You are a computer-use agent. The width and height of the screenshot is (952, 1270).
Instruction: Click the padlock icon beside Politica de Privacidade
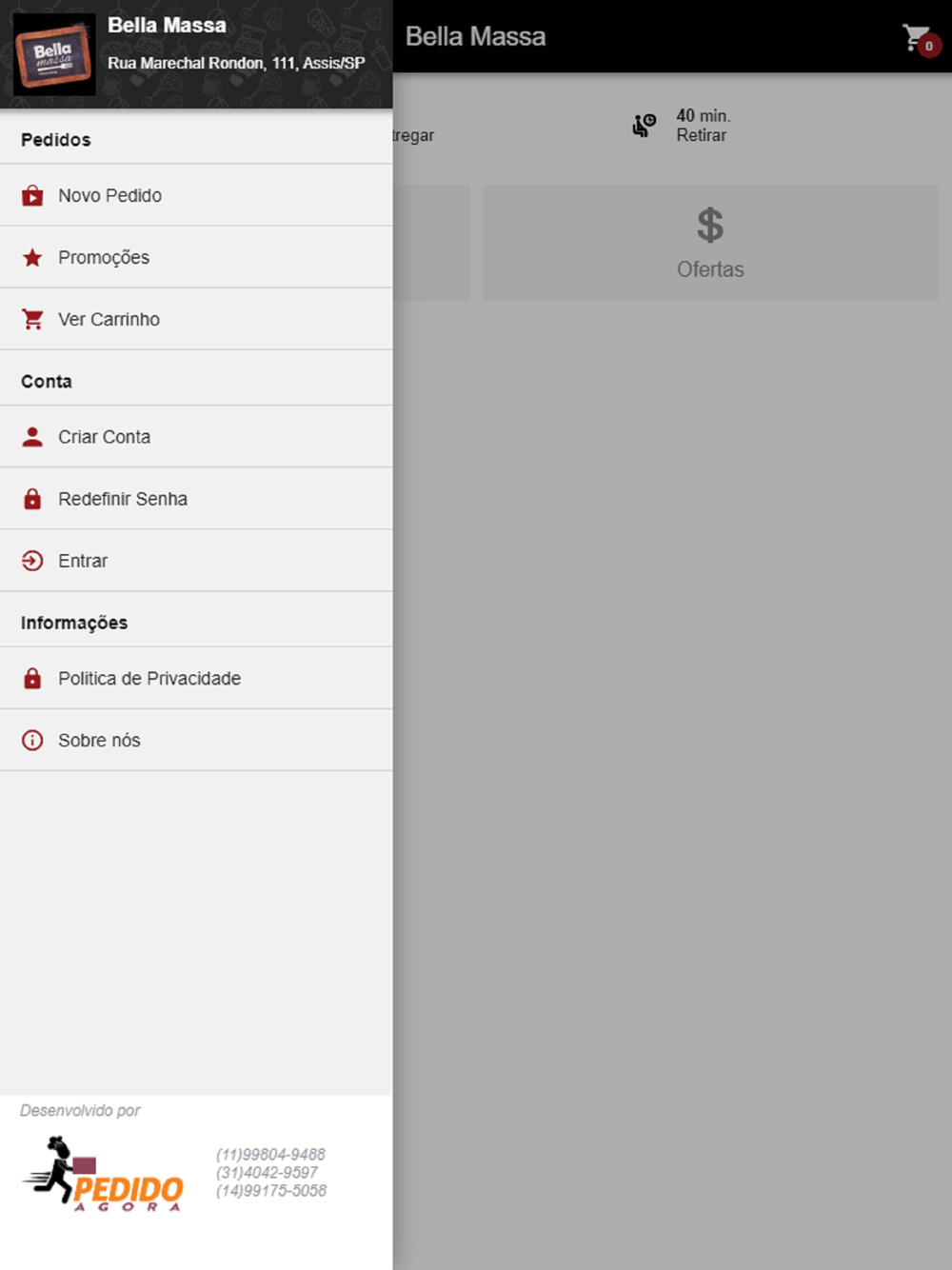(32, 678)
